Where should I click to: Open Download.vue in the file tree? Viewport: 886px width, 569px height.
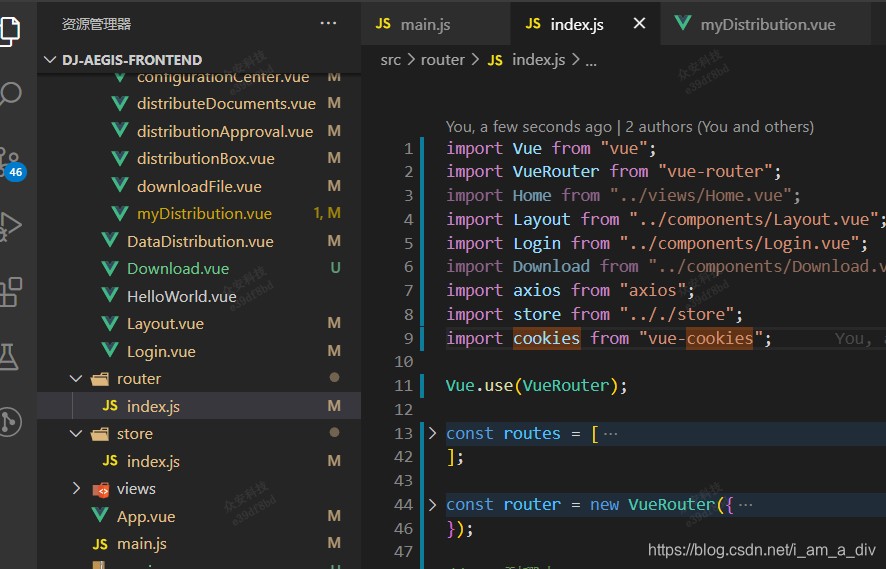point(177,268)
